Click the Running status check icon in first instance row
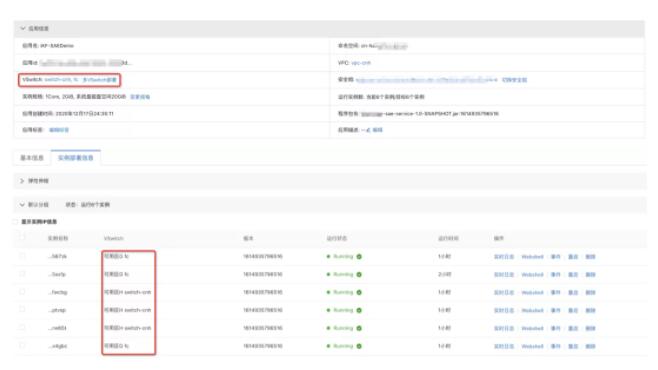 point(359,256)
